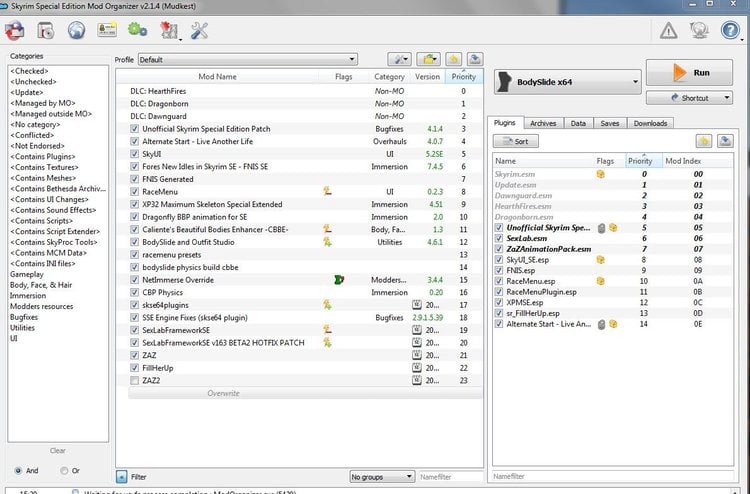Switch to the Saves tab
Screen dimensions: 750x494
click(610, 123)
